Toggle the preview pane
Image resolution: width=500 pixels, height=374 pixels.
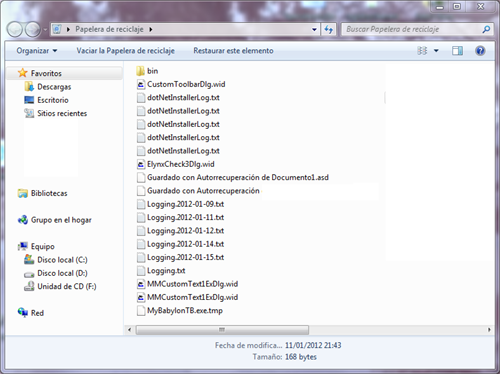pyautogui.click(x=457, y=51)
